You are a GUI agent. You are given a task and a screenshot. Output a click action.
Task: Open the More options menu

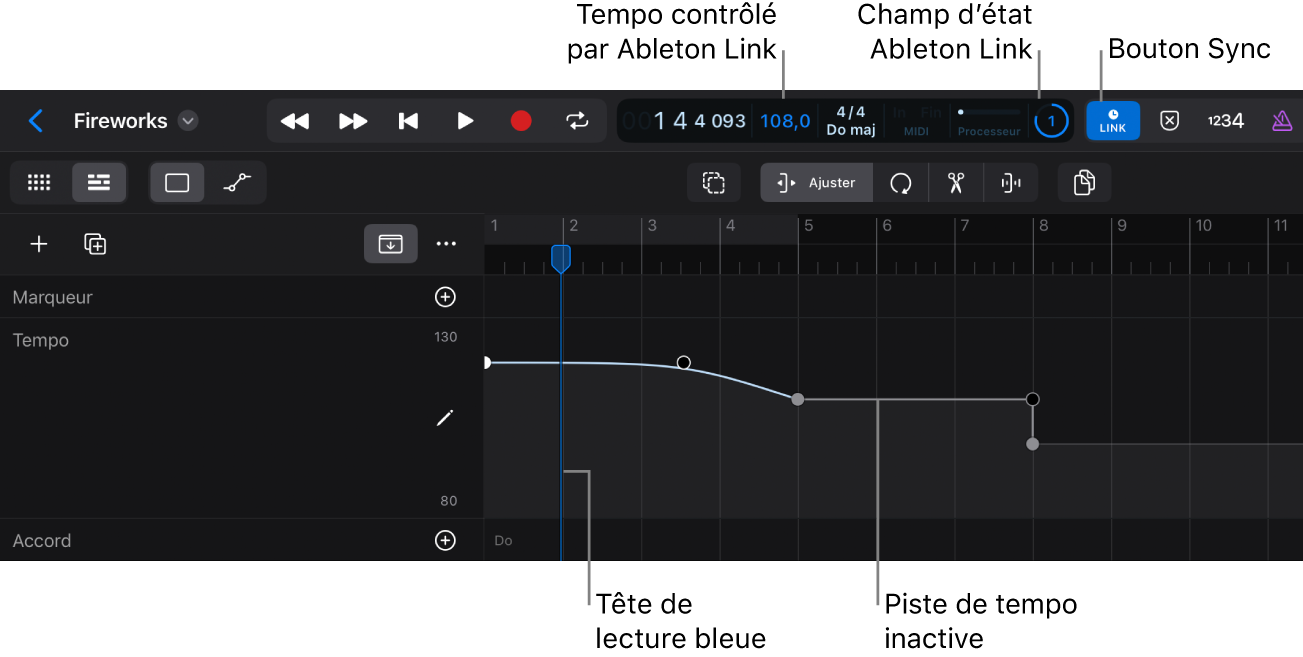pos(446,243)
